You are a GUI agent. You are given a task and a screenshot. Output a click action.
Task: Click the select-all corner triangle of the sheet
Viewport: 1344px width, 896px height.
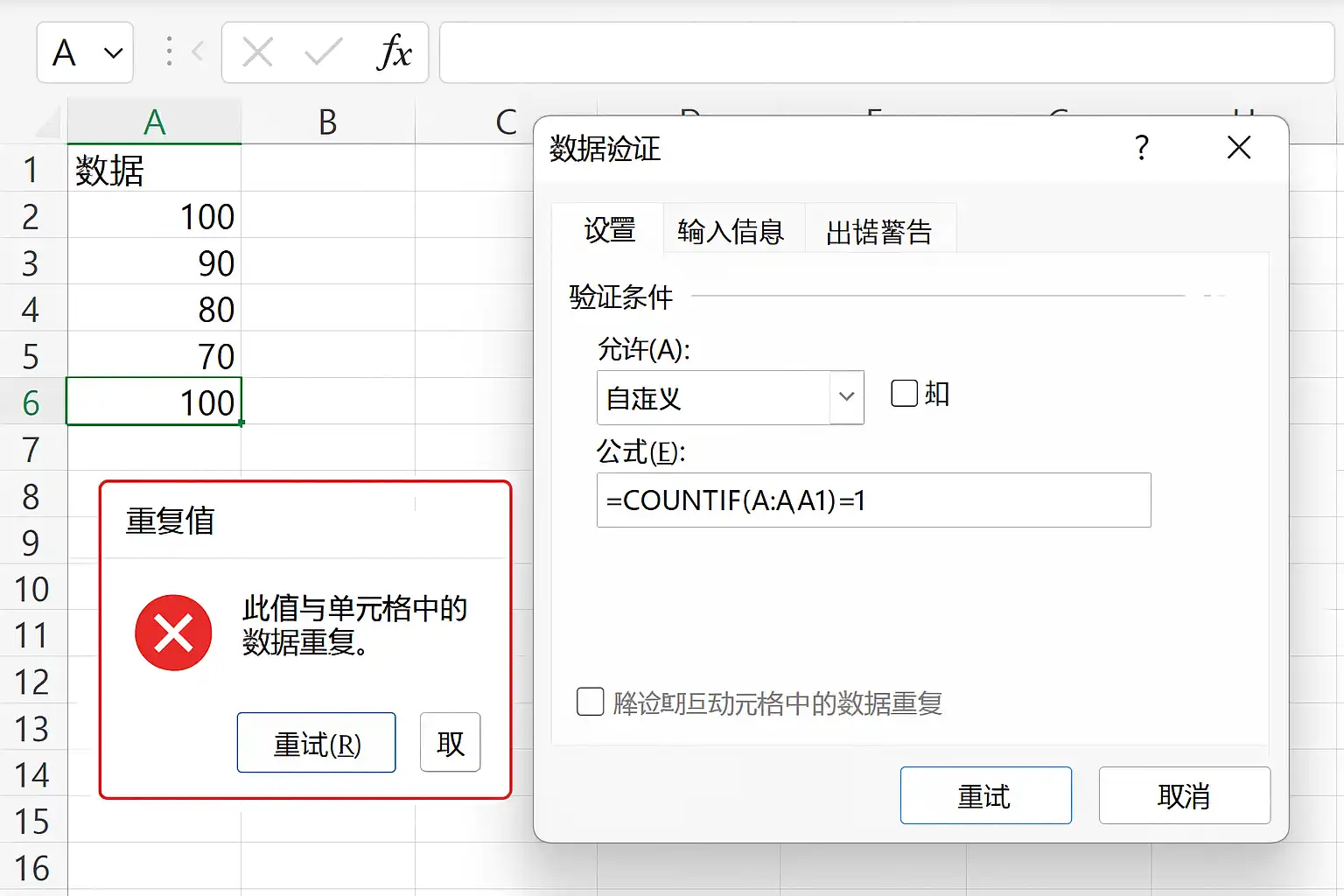click(x=46, y=123)
